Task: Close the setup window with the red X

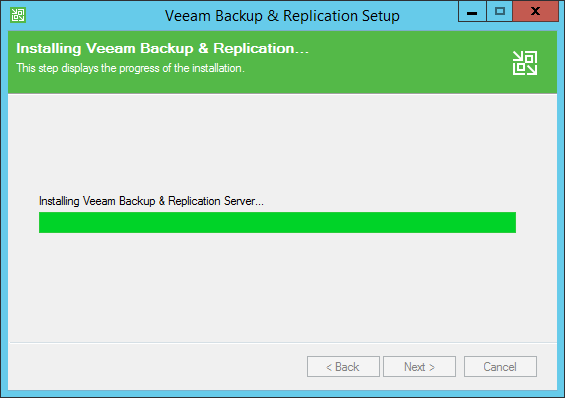Action: tap(535, 12)
